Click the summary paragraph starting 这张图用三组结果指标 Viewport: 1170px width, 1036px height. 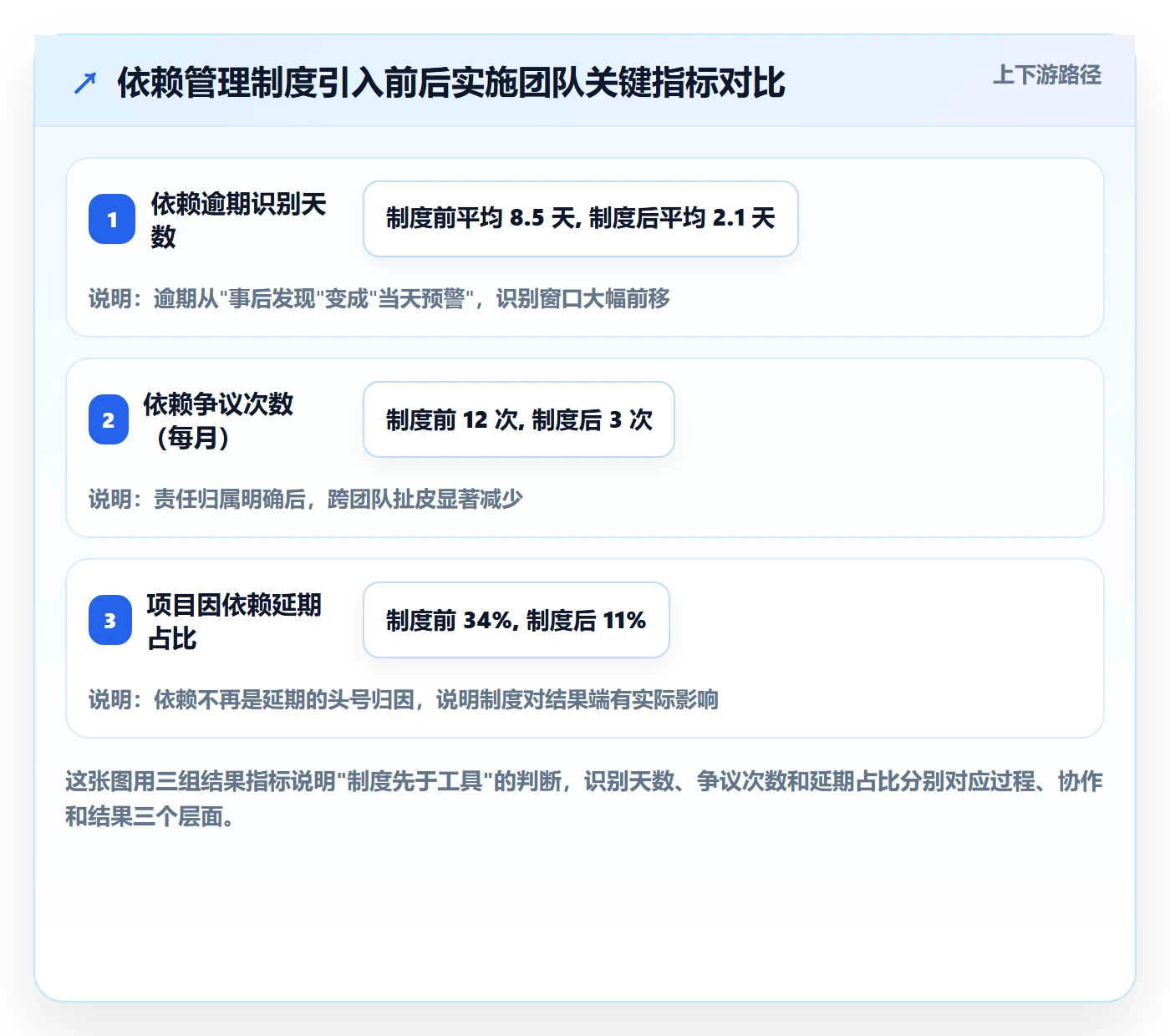point(584,799)
